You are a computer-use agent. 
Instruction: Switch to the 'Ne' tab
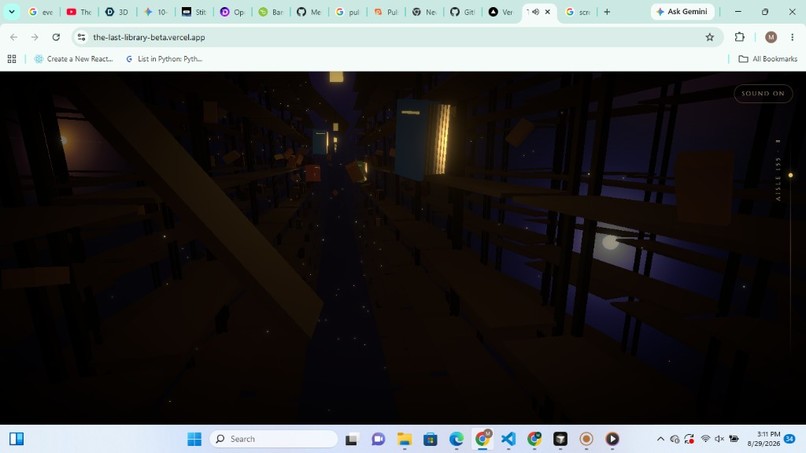coord(424,11)
